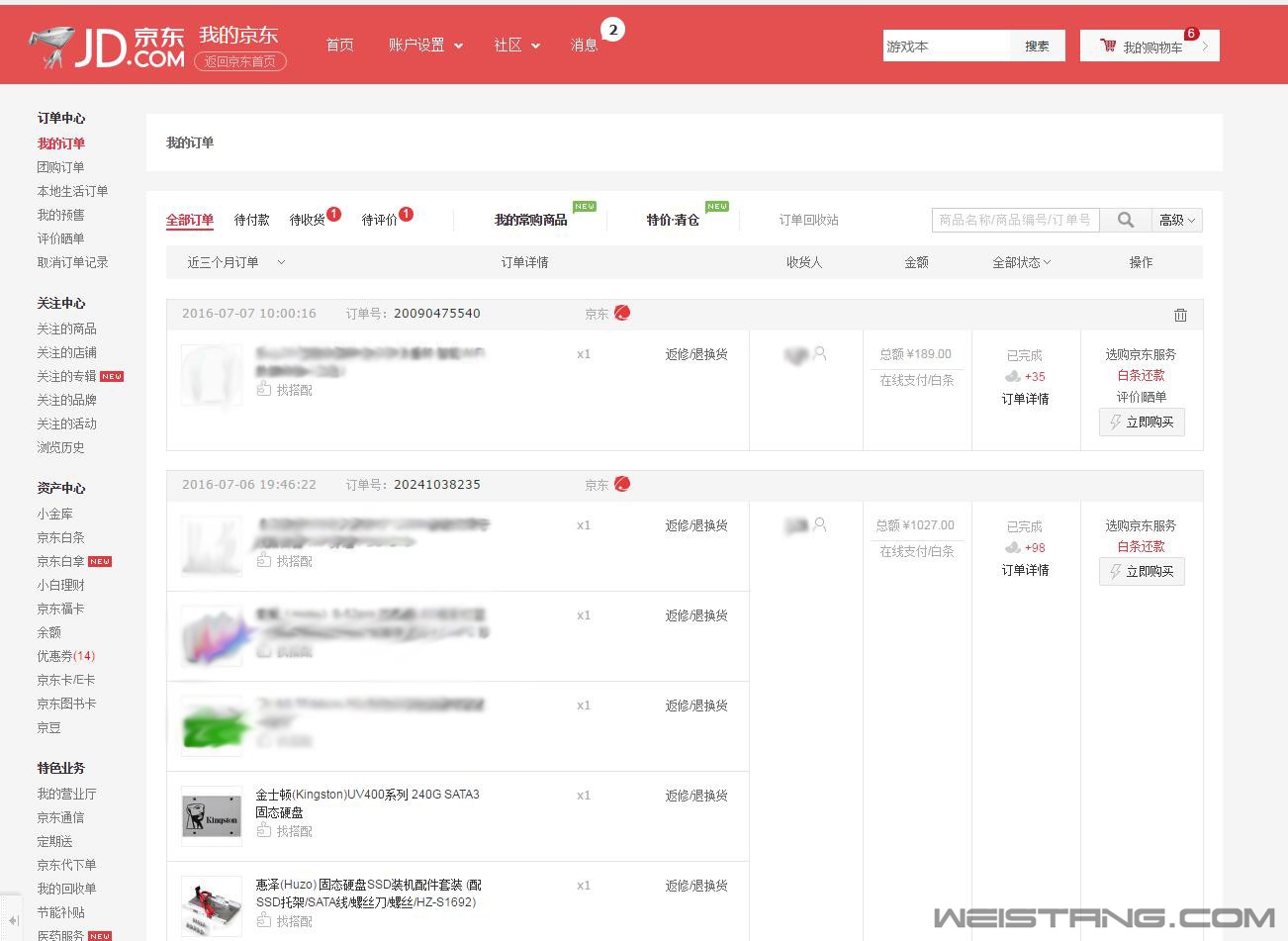Viewport: 1288px width, 941px height.
Task: Open 我的订单 in the sidebar
Action: [x=61, y=143]
